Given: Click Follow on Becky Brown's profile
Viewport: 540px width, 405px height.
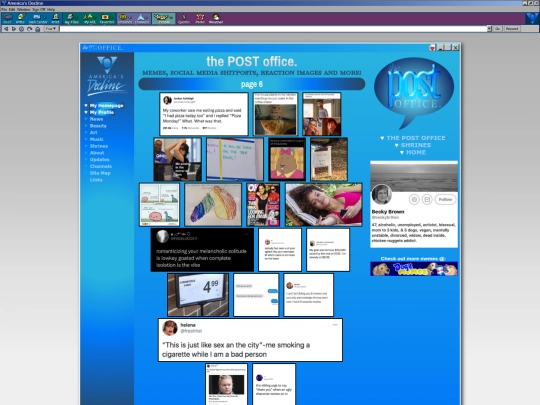Looking at the screenshot, I should point(445,199).
